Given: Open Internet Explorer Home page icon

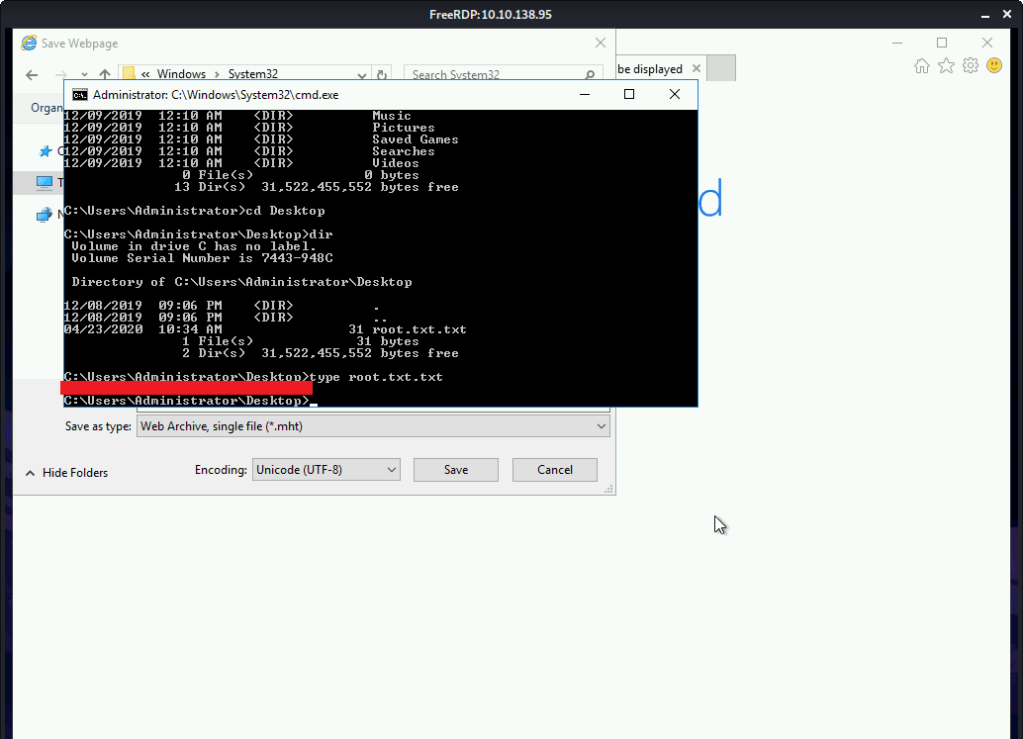Looking at the screenshot, I should pos(922,66).
